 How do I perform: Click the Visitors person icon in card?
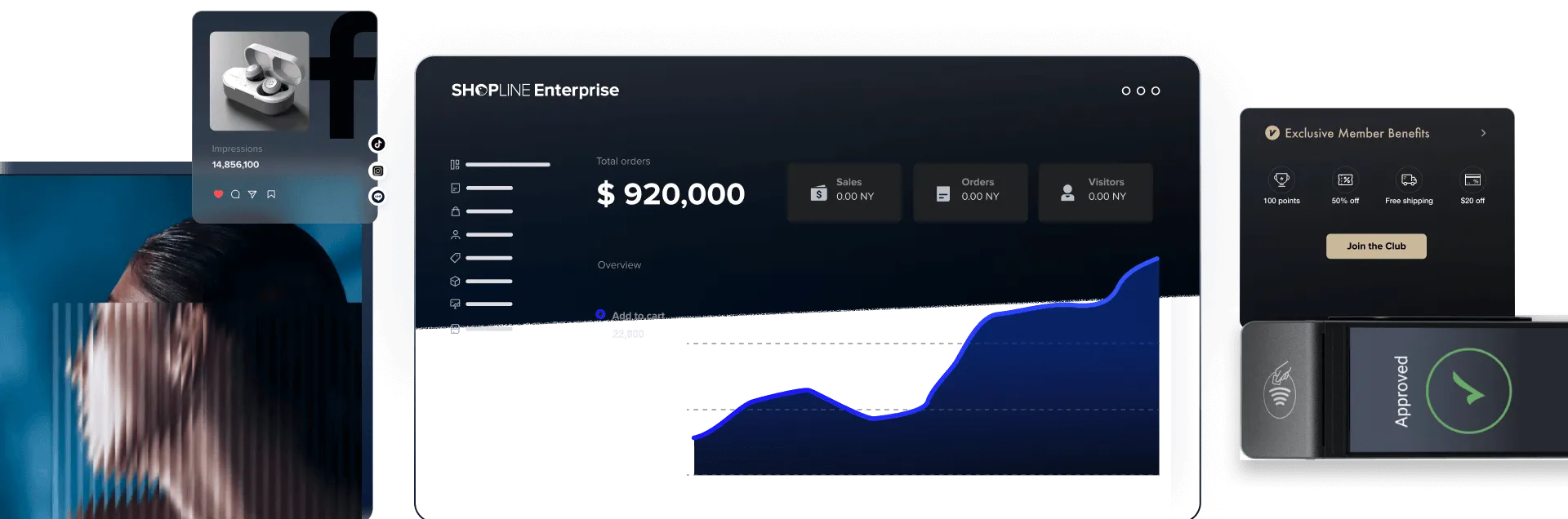point(1067,193)
